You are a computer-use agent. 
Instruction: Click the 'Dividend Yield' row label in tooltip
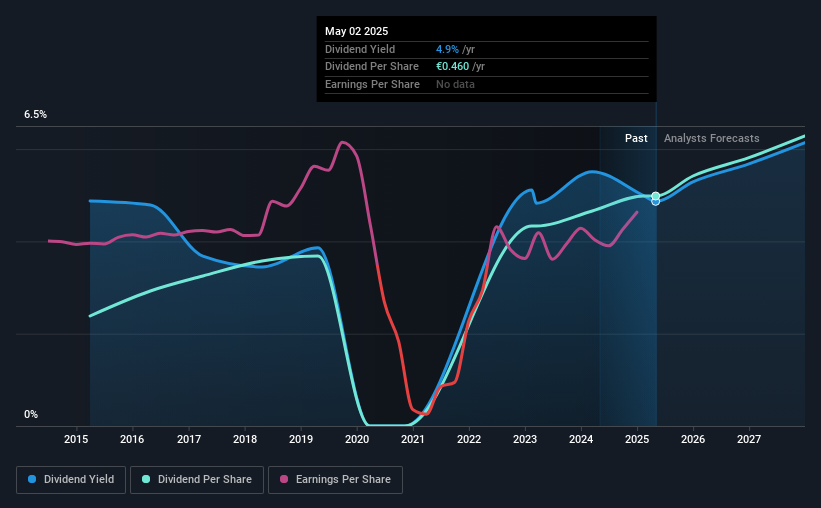click(360, 49)
